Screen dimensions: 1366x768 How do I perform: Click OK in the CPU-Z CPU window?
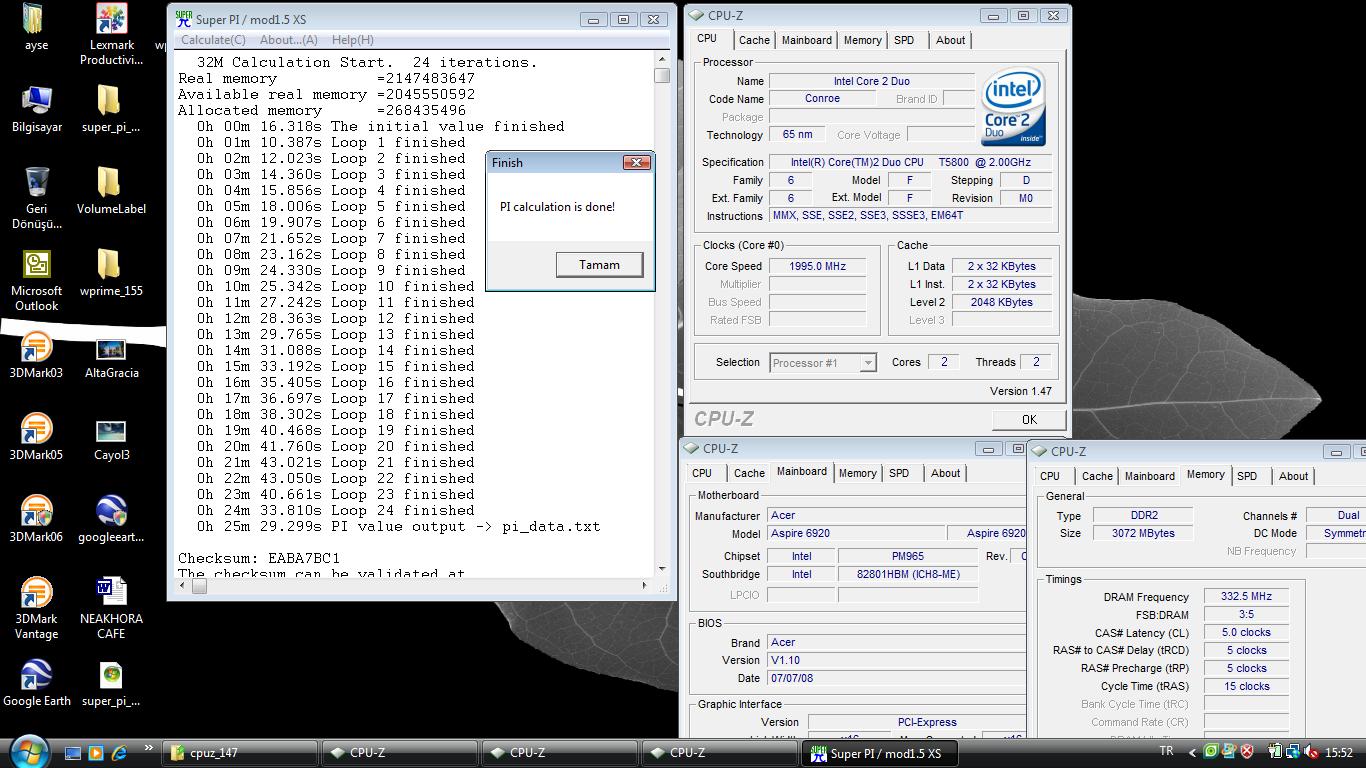(x=1029, y=420)
